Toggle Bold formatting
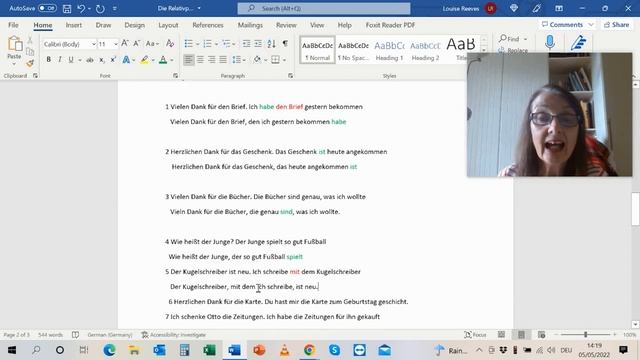Viewport: 640px width, 360px height. pyautogui.click(x=49, y=60)
